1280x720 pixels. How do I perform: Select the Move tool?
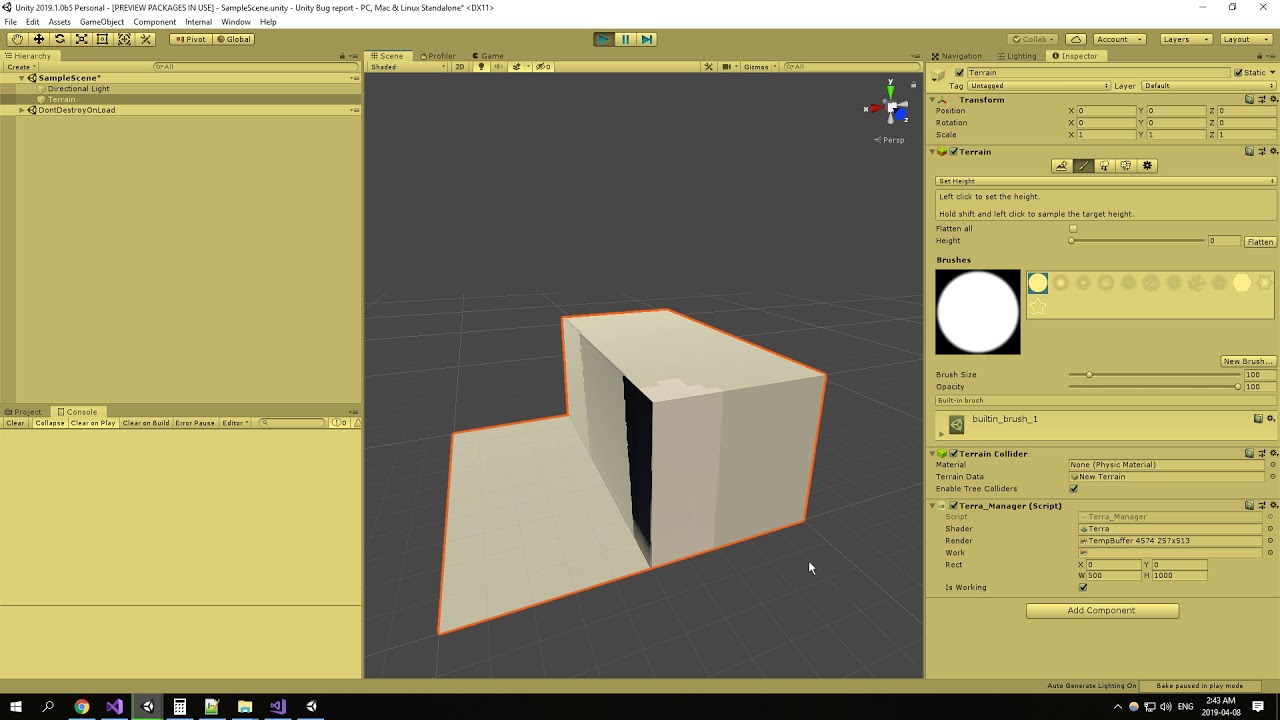point(39,38)
